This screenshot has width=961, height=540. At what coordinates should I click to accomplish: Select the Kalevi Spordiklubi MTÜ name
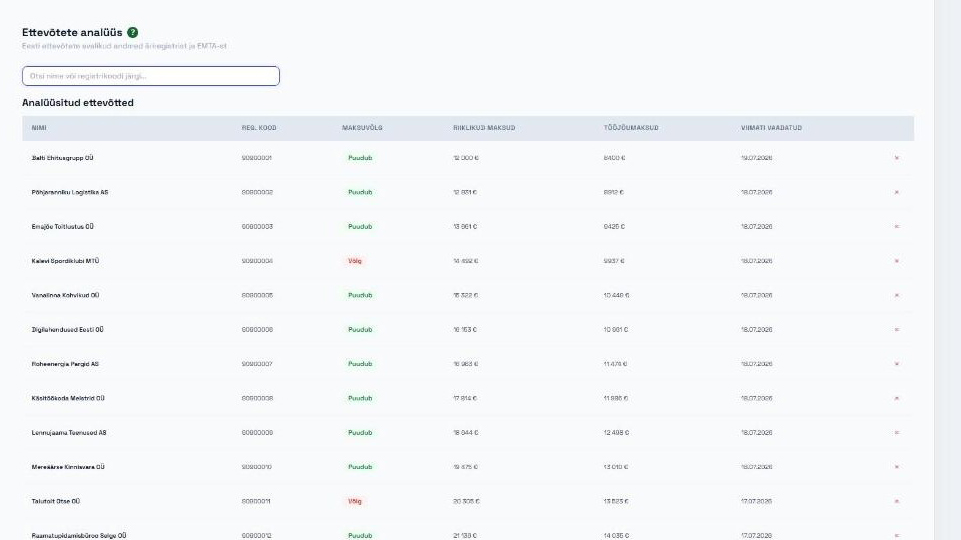click(x=65, y=261)
